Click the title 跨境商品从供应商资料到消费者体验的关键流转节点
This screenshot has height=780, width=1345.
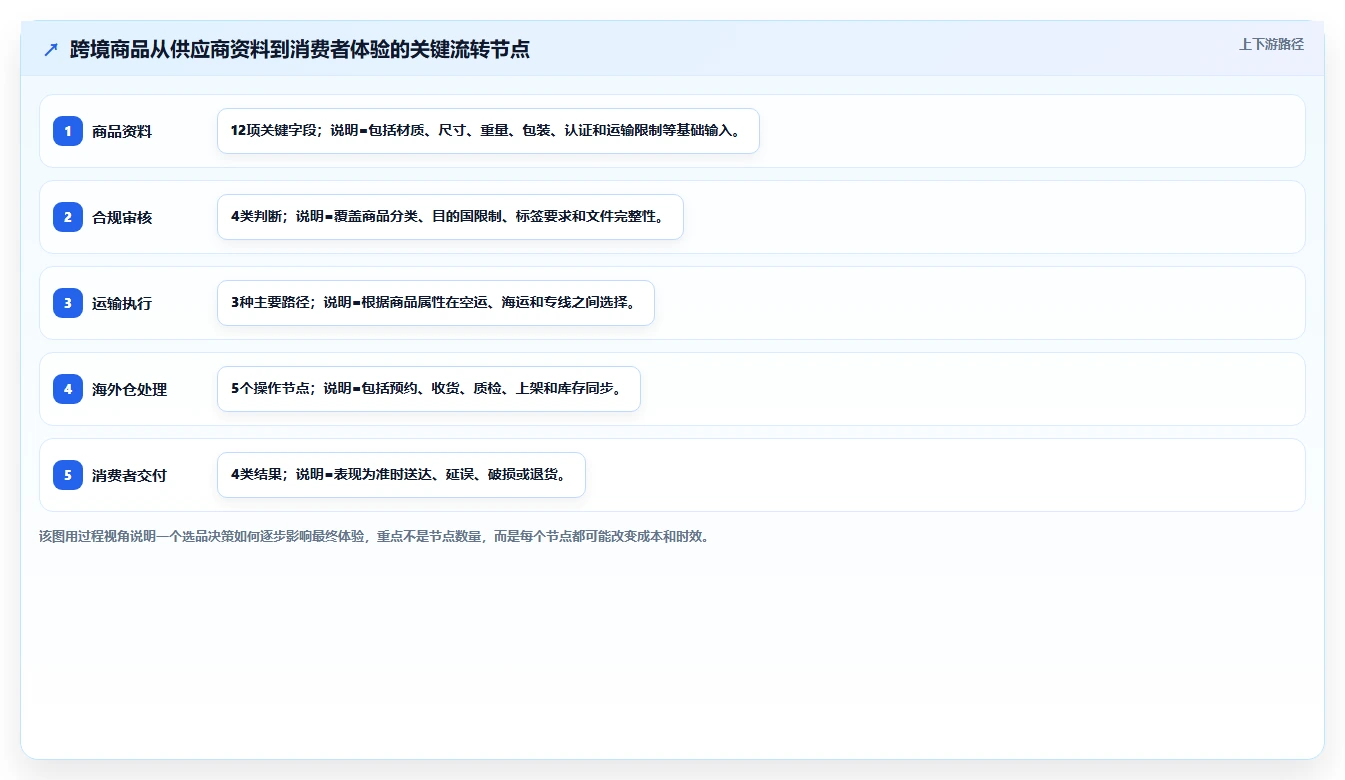(x=300, y=50)
